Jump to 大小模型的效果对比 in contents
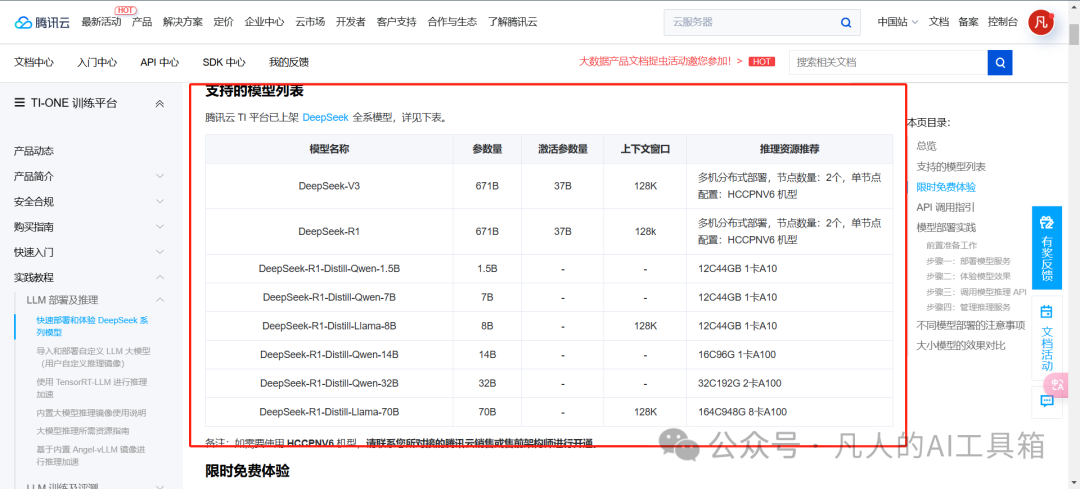Image resolution: width=1080 pixels, height=489 pixels. [960, 345]
